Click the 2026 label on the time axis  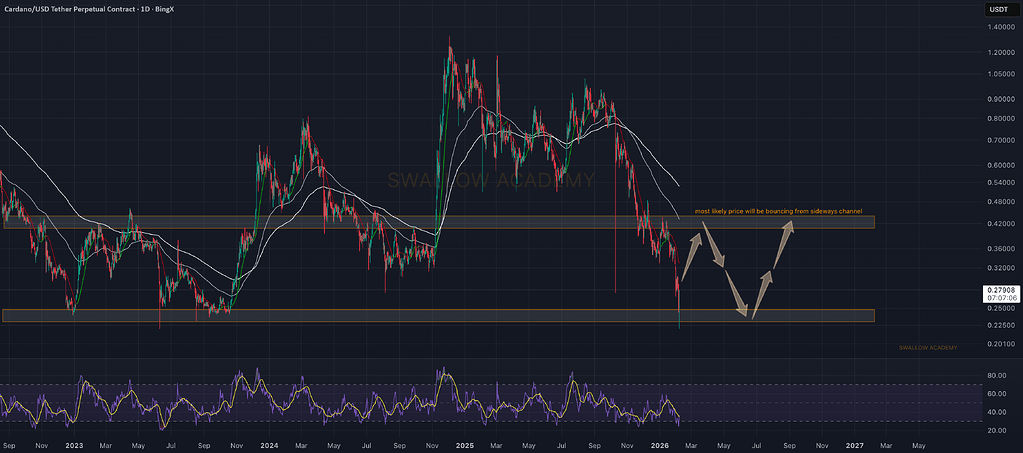659,441
